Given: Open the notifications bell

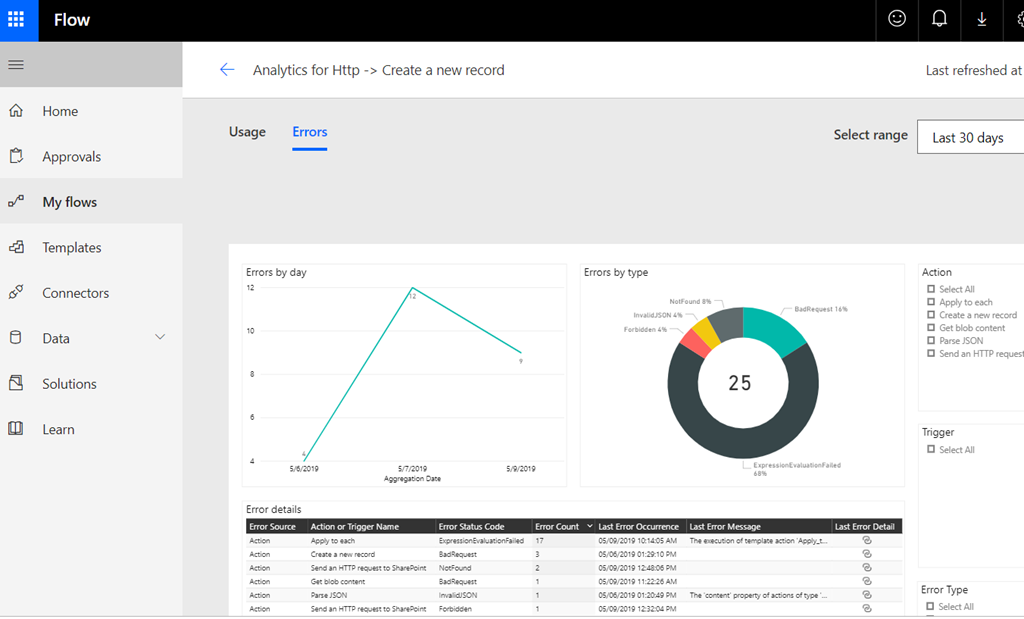Looking at the screenshot, I should click(x=939, y=19).
